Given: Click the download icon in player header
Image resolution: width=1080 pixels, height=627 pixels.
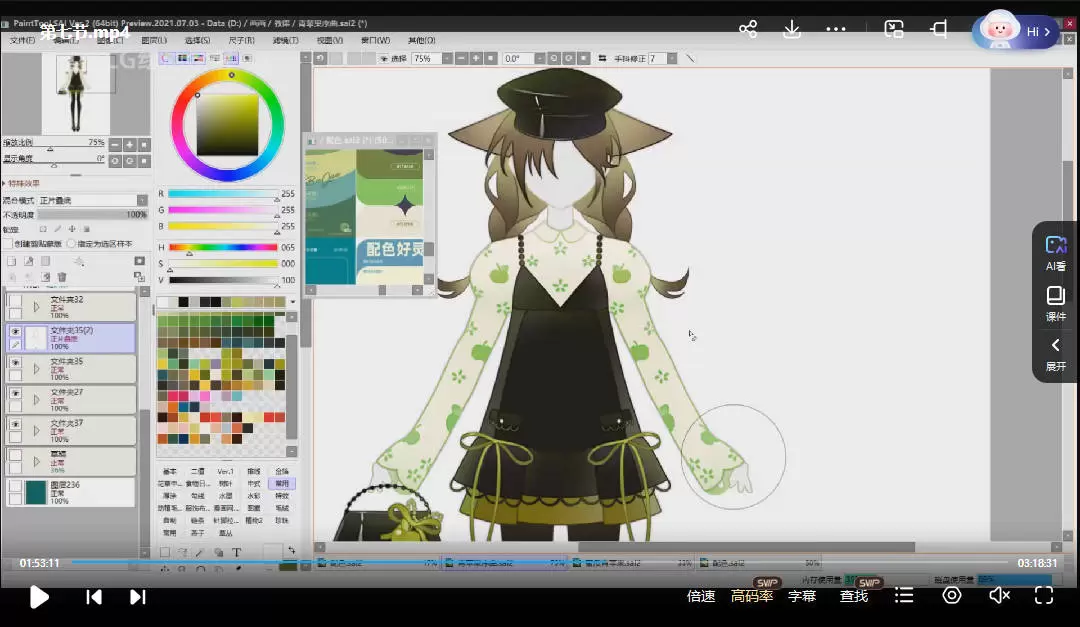Looking at the screenshot, I should [792, 29].
